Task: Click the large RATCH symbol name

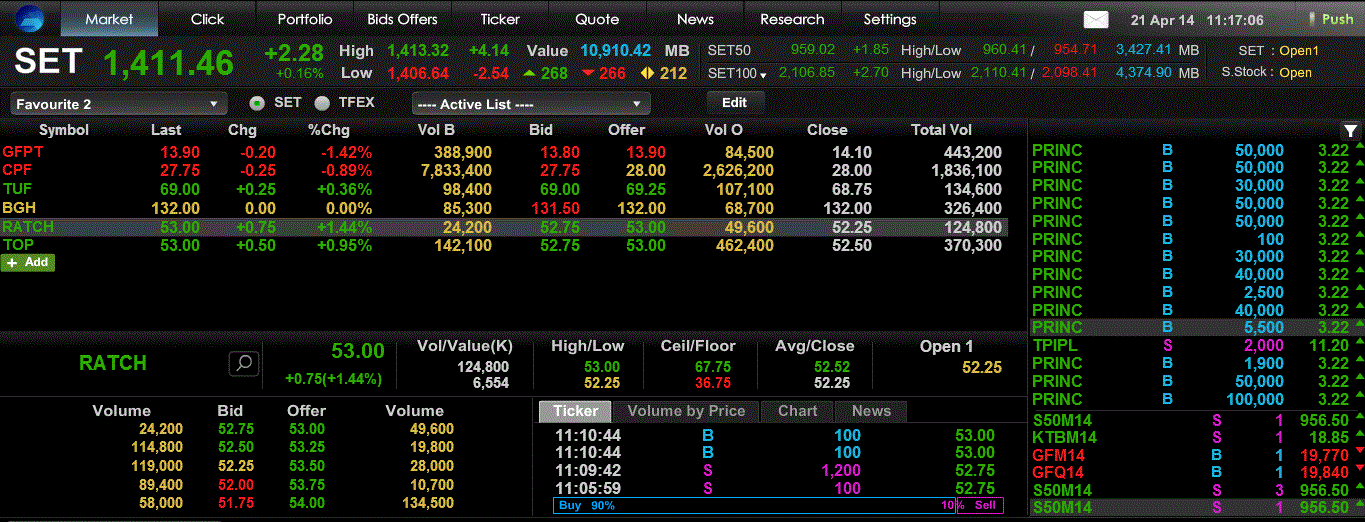Action: (x=113, y=363)
